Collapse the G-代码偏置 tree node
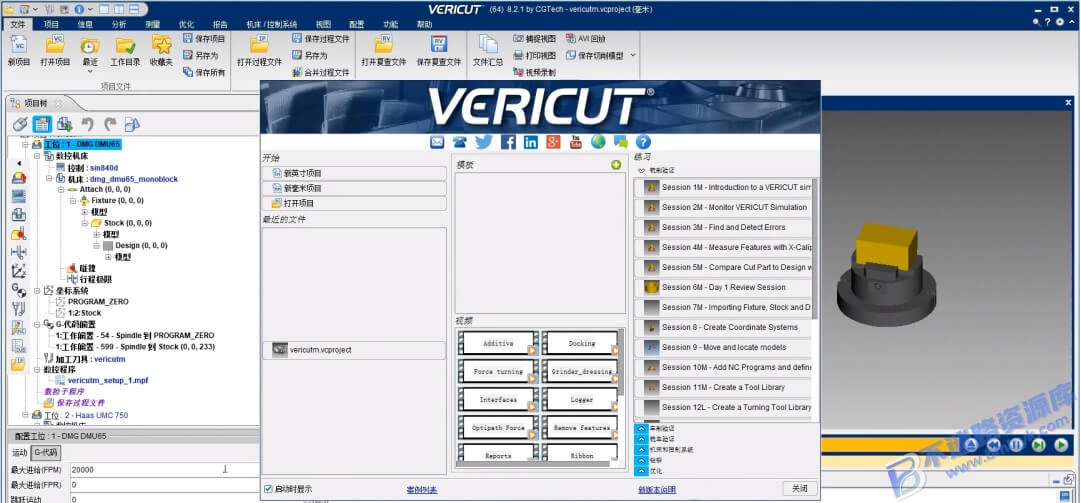1081x503 pixels. (x=37, y=324)
